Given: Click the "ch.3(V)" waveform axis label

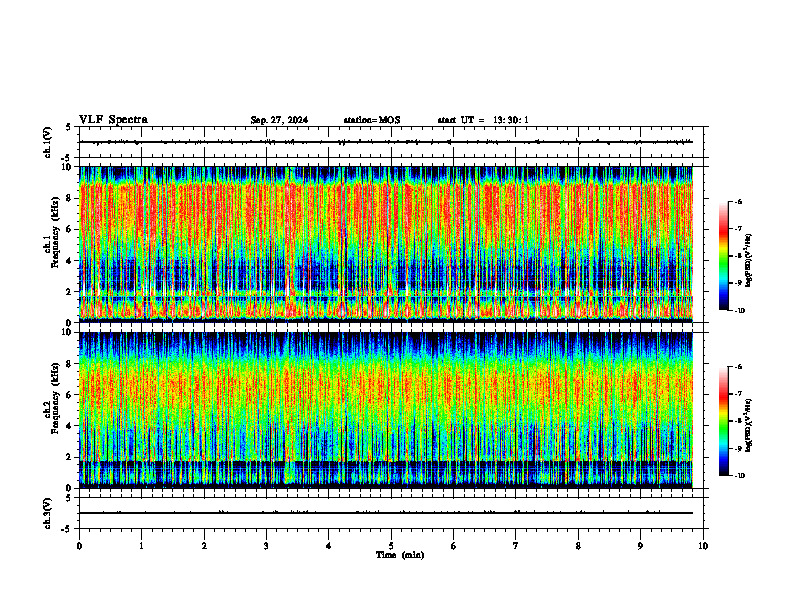Looking at the screenshot, I should [x=48, y=513].
